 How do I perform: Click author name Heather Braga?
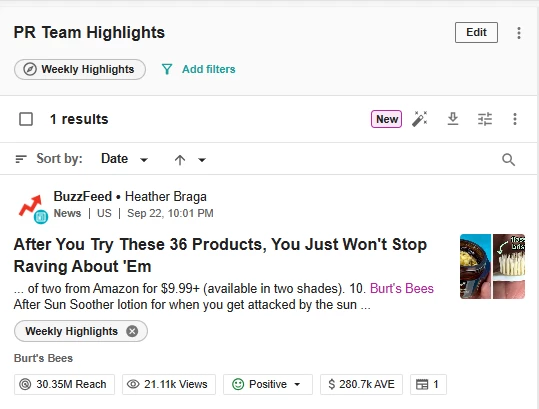pyautogui.click(x=166, y=197)
